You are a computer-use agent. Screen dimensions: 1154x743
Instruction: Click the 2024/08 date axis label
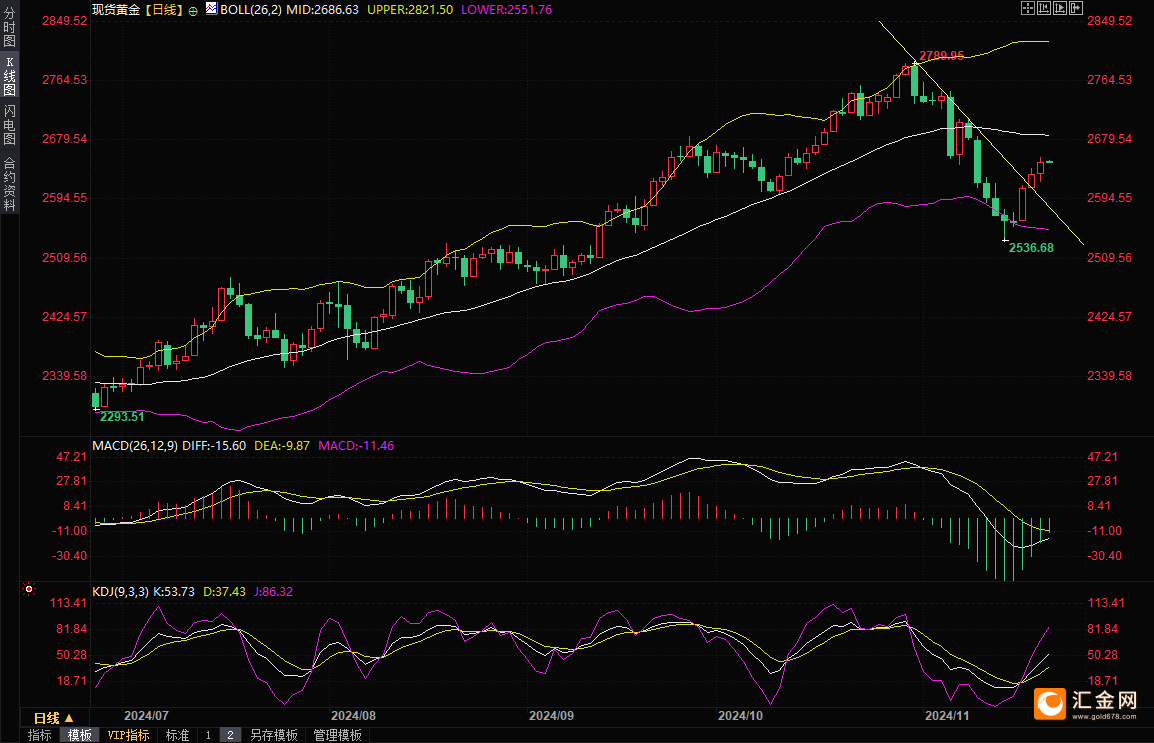click(x=353, y=715)
